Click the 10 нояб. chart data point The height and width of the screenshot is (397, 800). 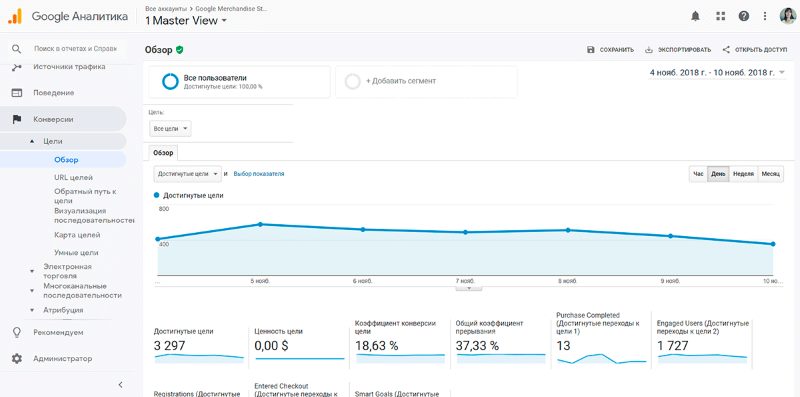pos(773,244)
